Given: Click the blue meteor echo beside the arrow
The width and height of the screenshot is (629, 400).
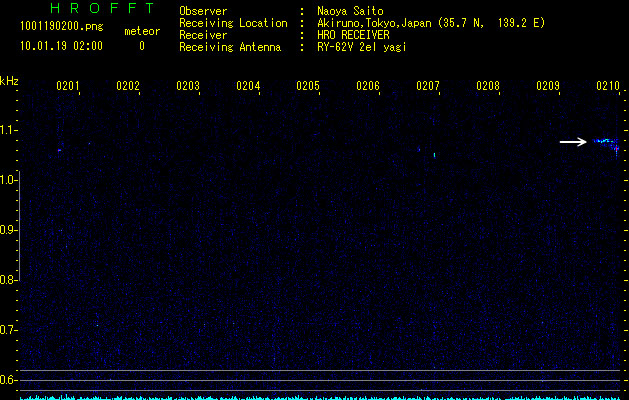Looking at the screenshot, I should [604, 142].
